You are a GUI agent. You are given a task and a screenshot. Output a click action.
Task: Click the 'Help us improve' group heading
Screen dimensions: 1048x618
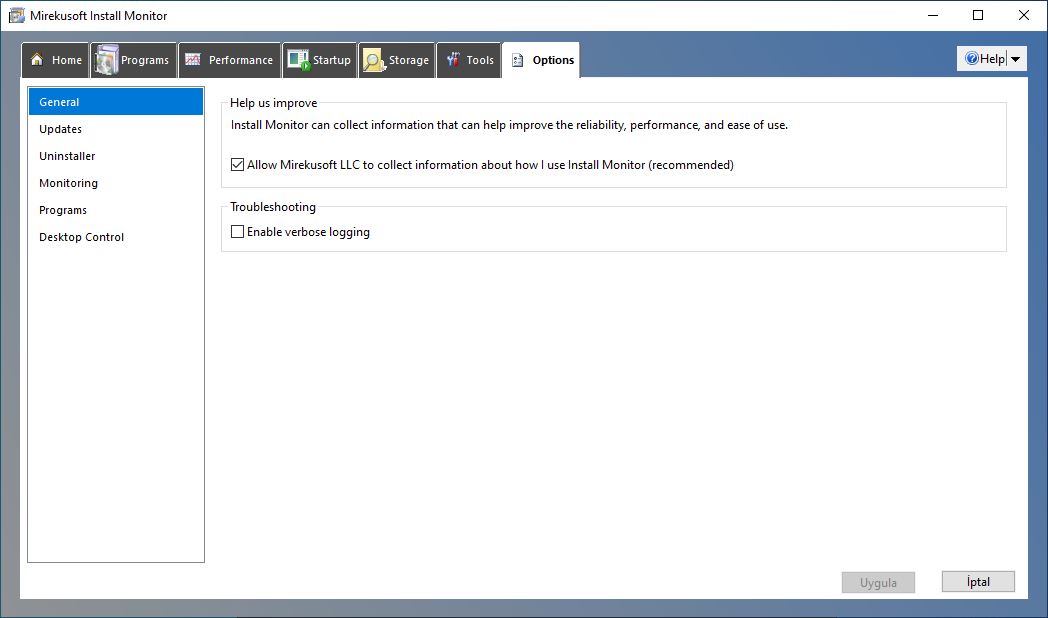(x=273, y=103)
